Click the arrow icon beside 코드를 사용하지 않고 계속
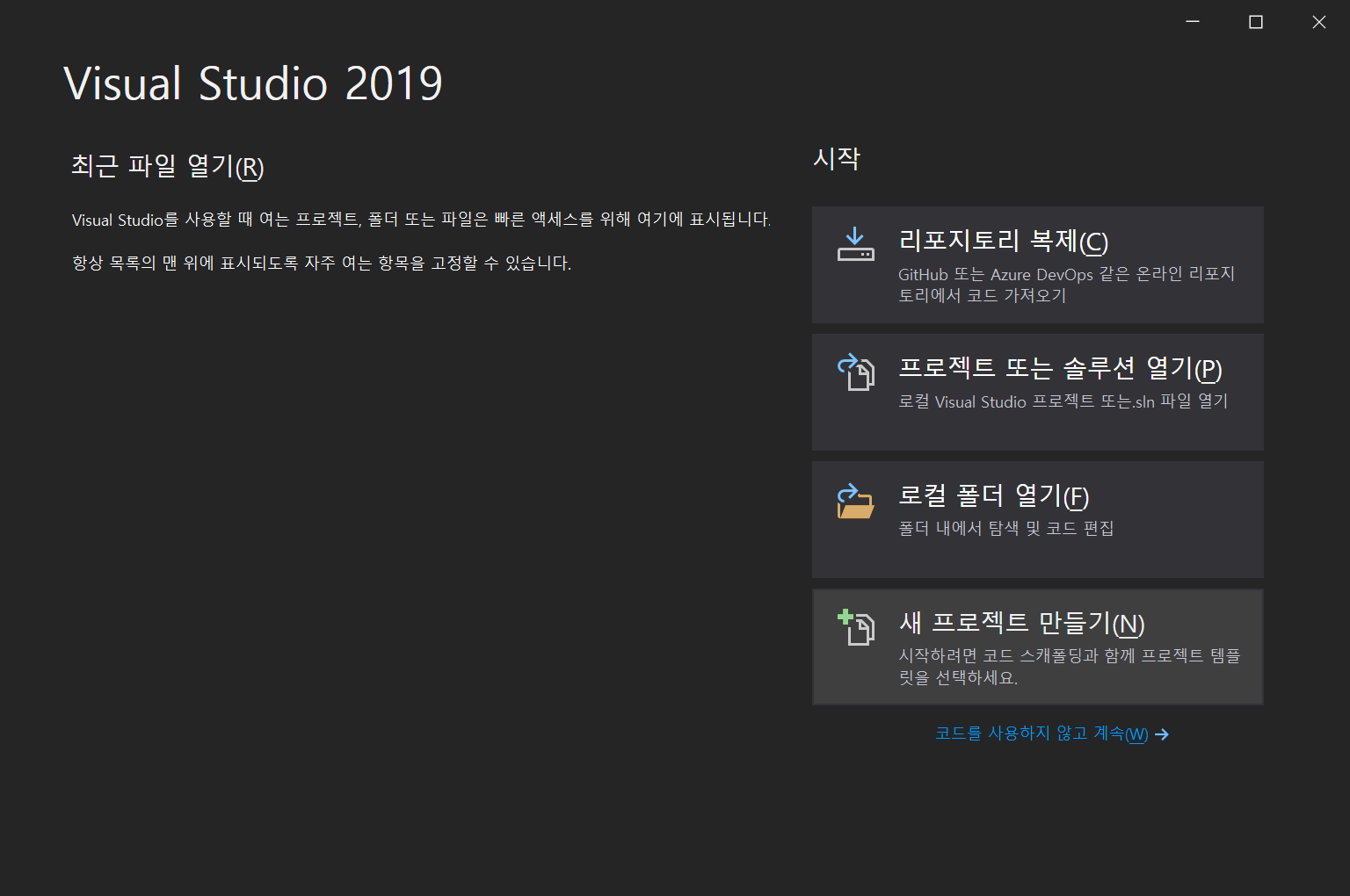This screenshot has width=1350, height=896. pos(1162,734)
